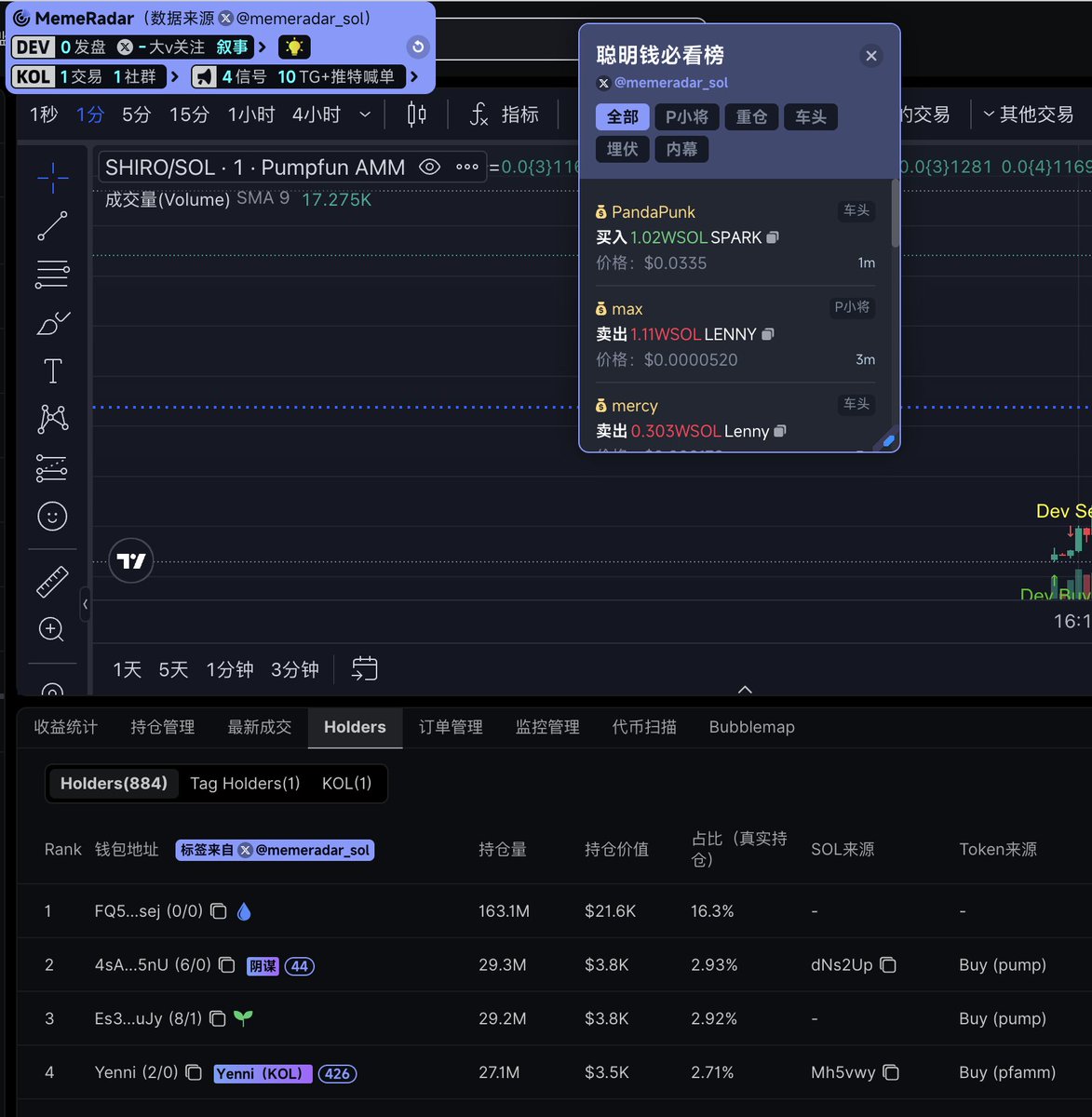Switch chart interval to 5分
The height and width of the screenshot is (1117, 1092).
coord(136,114)
